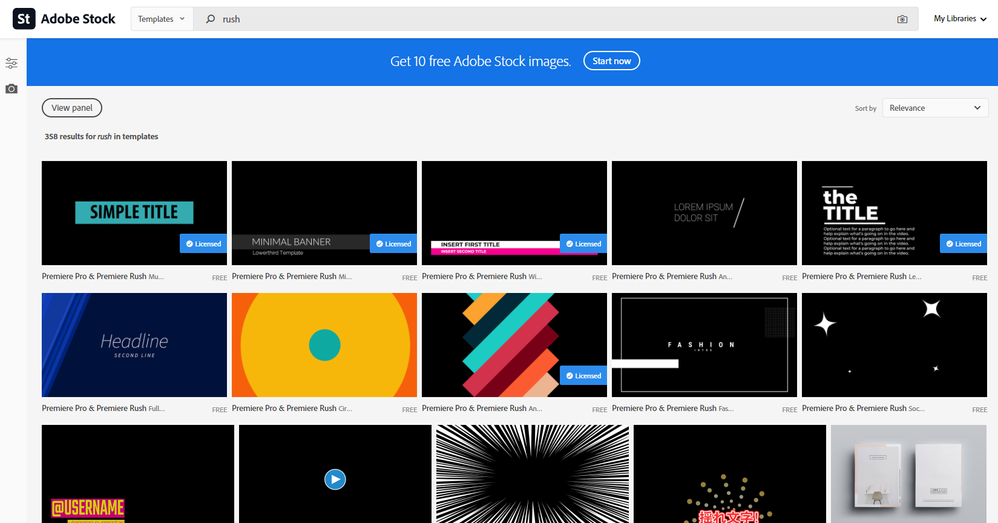The image size is (998, 523).
Task: Click title 'Premiere Pro & Premiere Rush Mu...'
Action: tap(103, 276)
